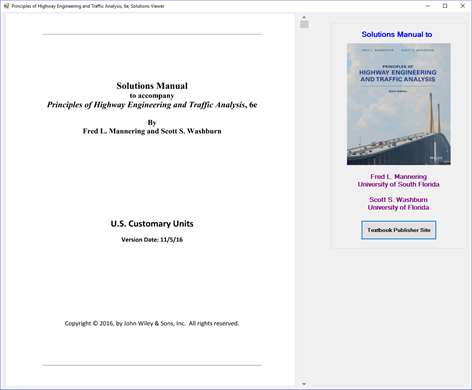The width and height of the screenshot is (472, 390).
Task: Click the 'Fred L. Mannering and Scott S. Washburn' author line
Action: (152, 131)
